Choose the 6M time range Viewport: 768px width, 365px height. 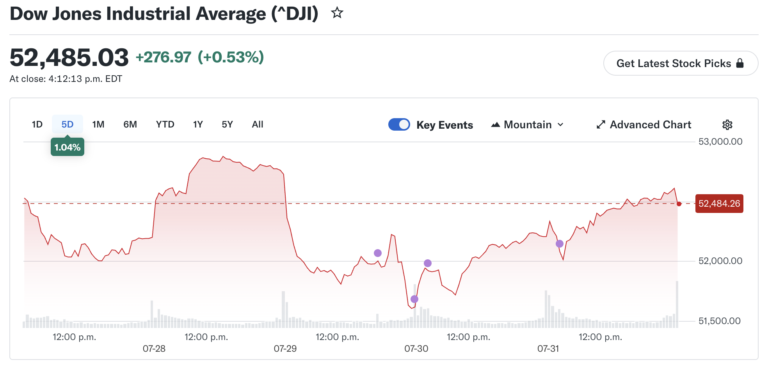130,124
